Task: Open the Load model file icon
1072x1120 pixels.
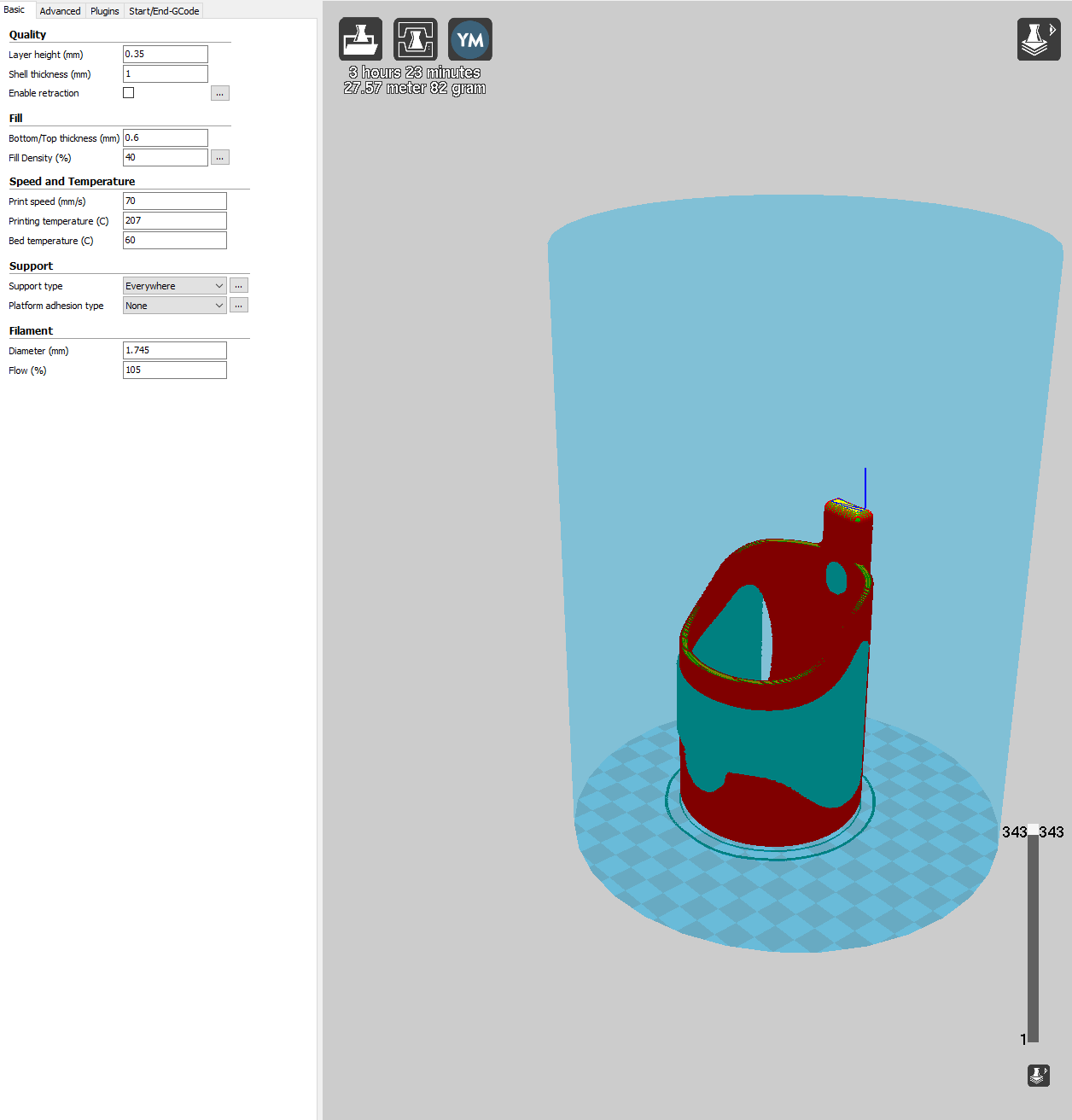Action: pos(360,38)
